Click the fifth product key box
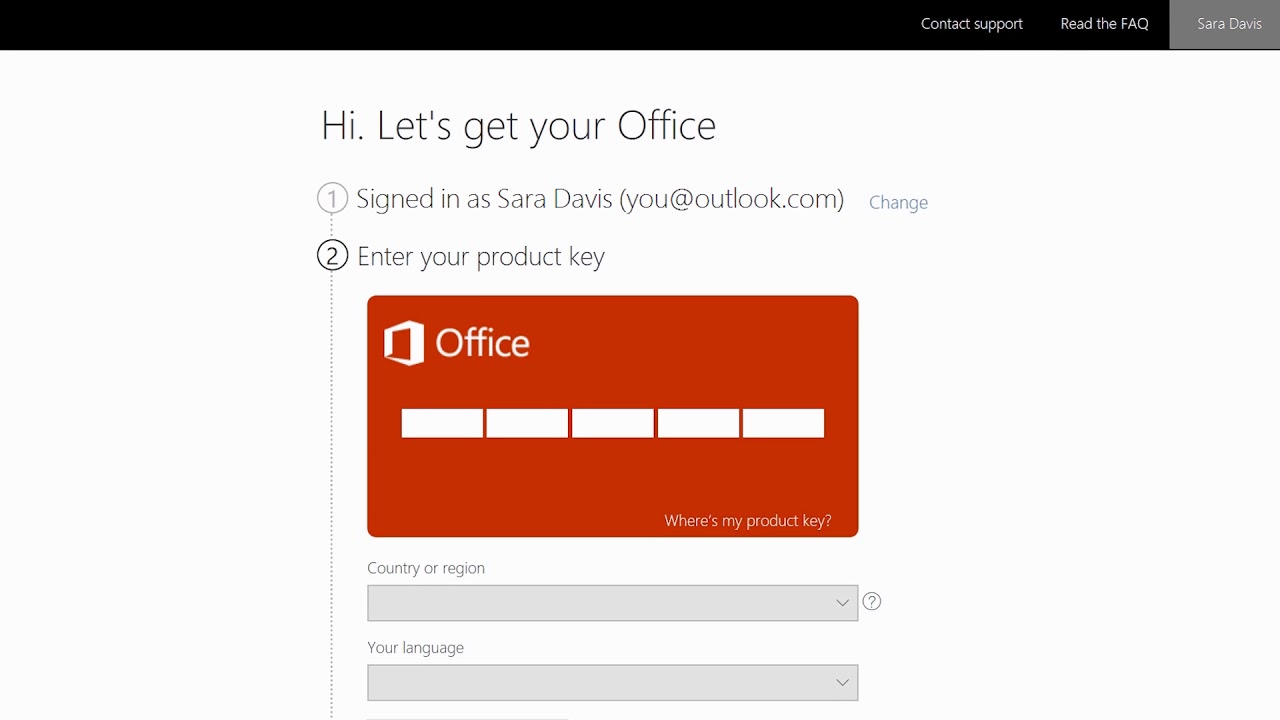Image resolution: width=1280 pixels, height=720 pixels. point(783,423)
